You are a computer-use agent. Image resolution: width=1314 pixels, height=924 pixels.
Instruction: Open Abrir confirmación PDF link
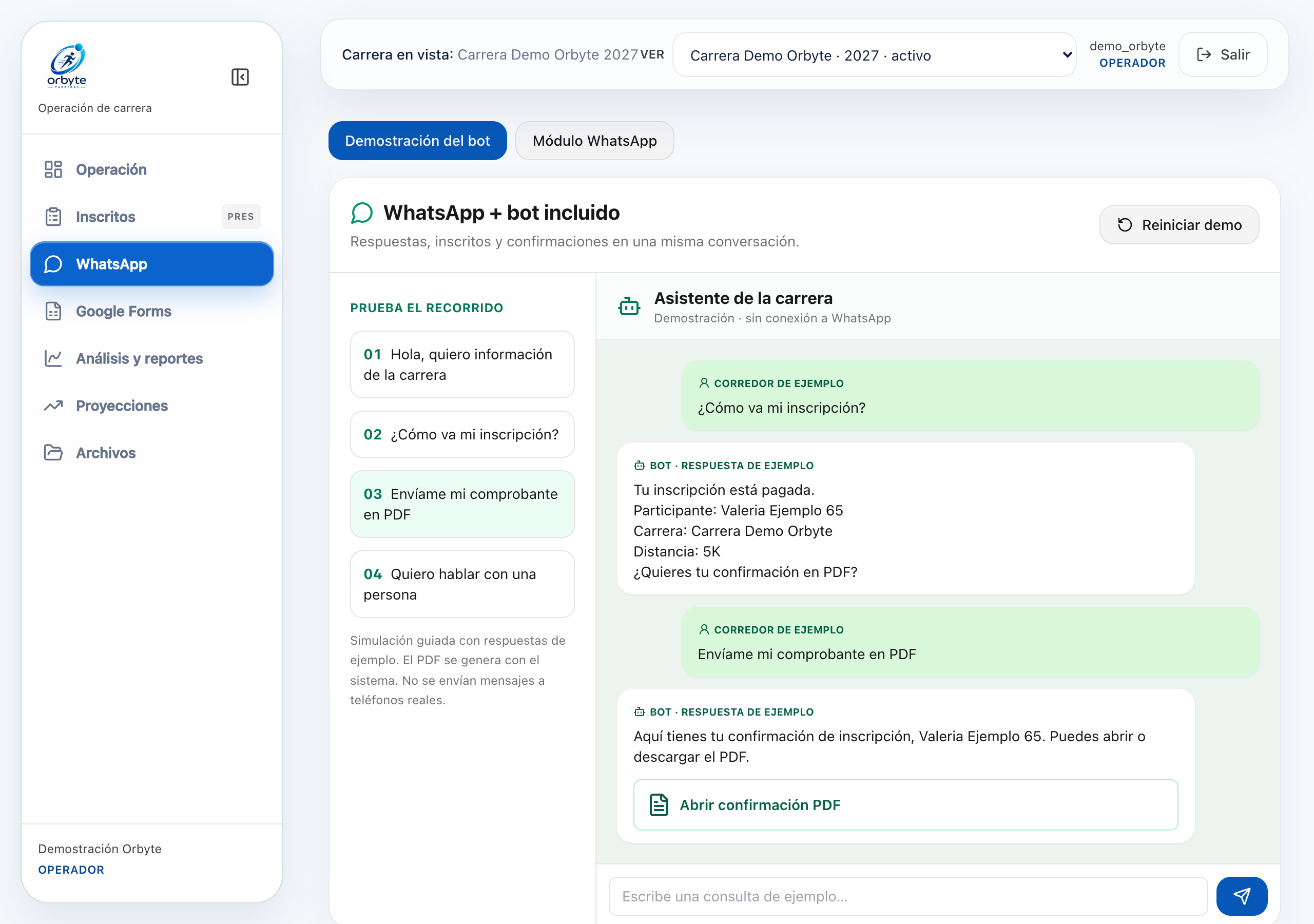point(905,805)
